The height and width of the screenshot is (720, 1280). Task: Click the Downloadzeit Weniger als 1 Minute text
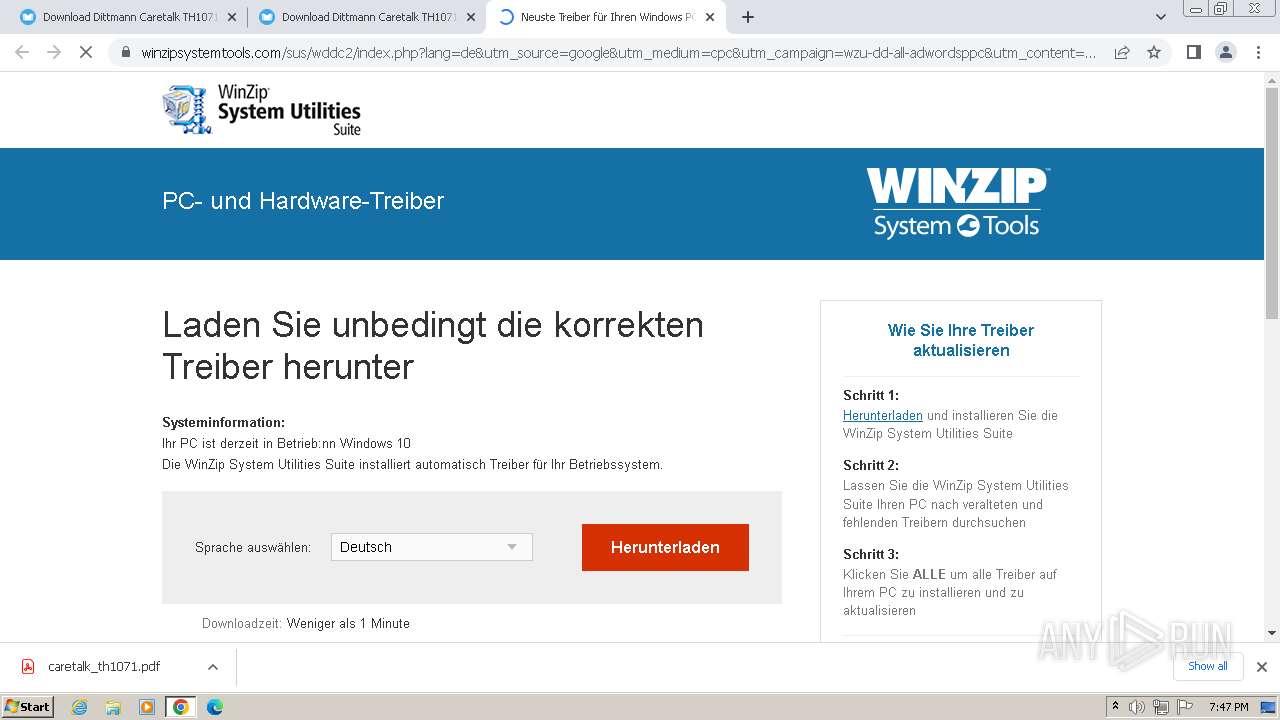[x=306, y=623]
